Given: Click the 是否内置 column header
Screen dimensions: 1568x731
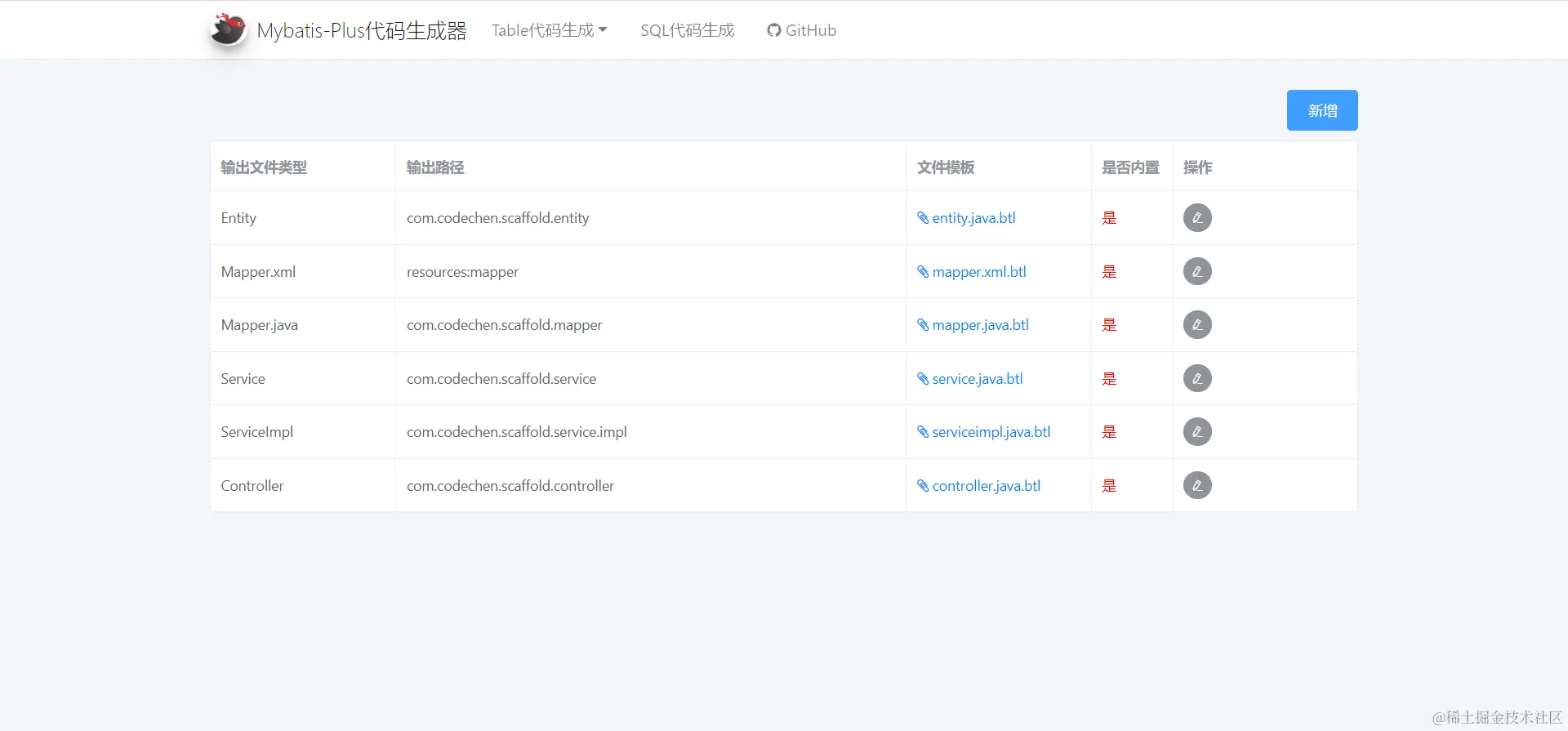Looking at the screenshot, I should pos(1131,167).
